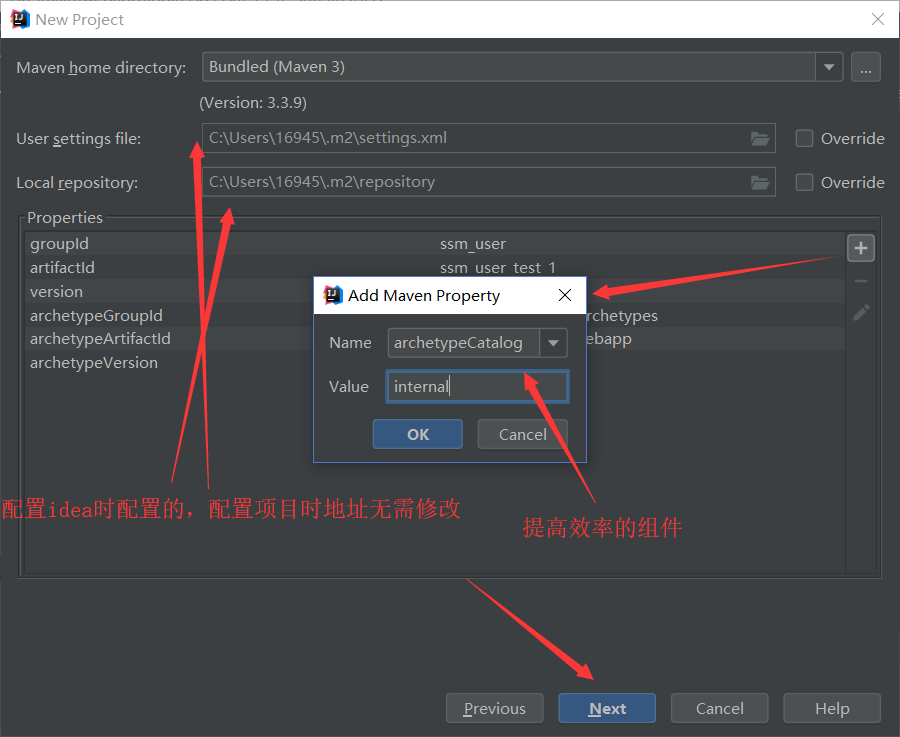900x737 pixels.
Task: Toggle Override for User settings file
Action: pyautogui.click(x=804, y=138)
